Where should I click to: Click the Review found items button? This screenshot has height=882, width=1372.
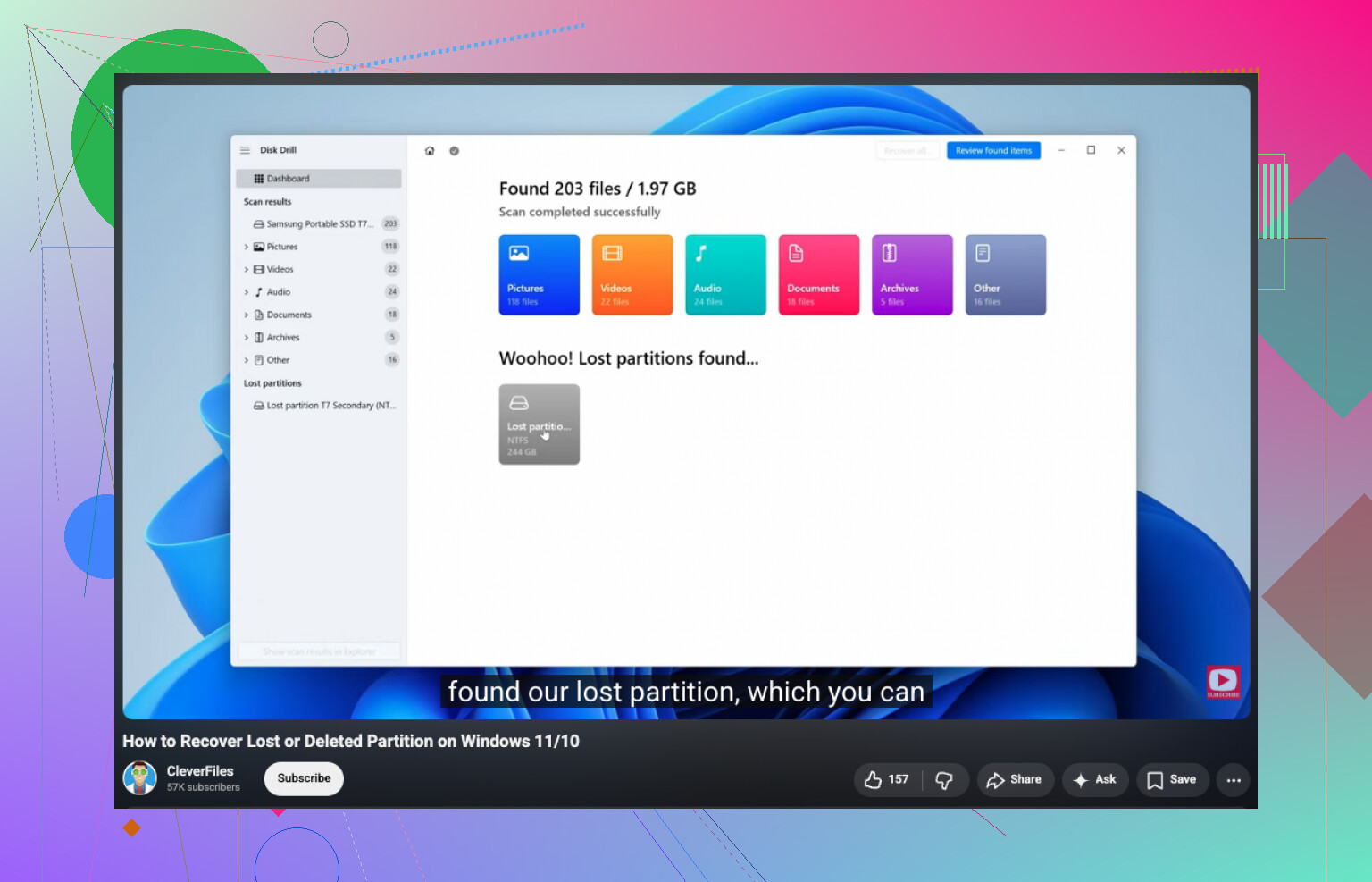[x=993, y=151]
